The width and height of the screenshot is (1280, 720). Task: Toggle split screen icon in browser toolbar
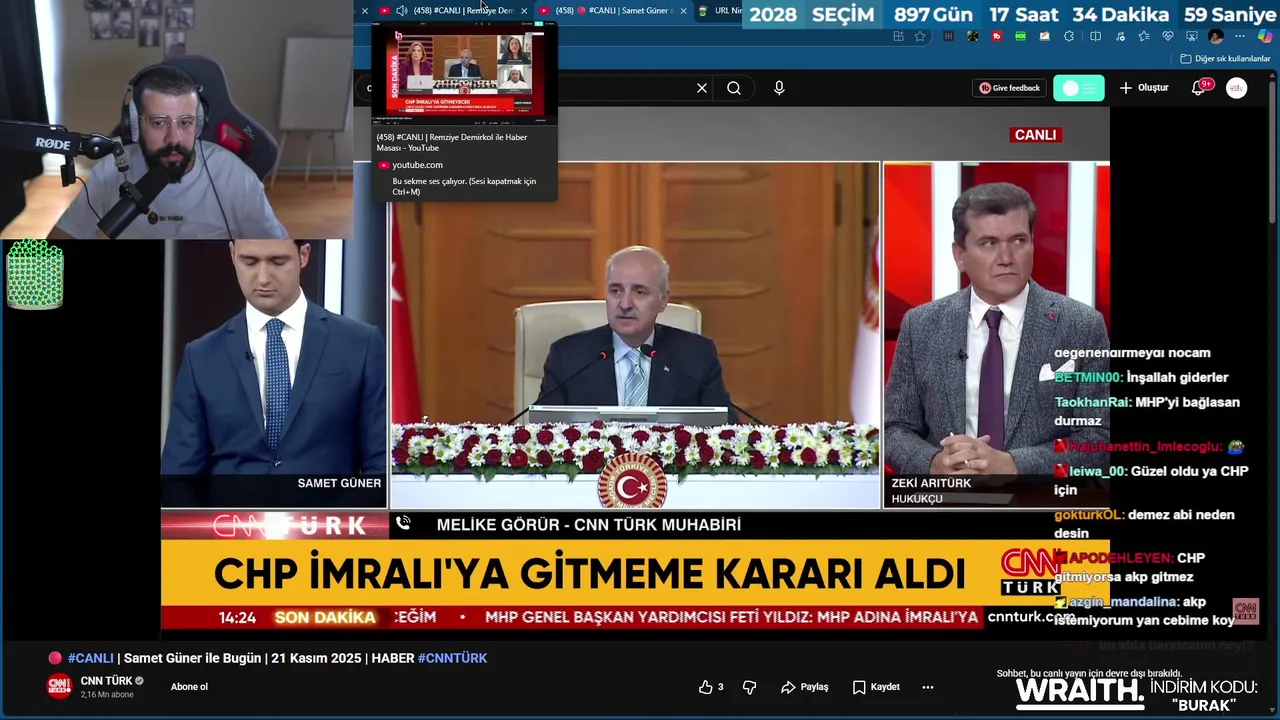point(1095,36)
